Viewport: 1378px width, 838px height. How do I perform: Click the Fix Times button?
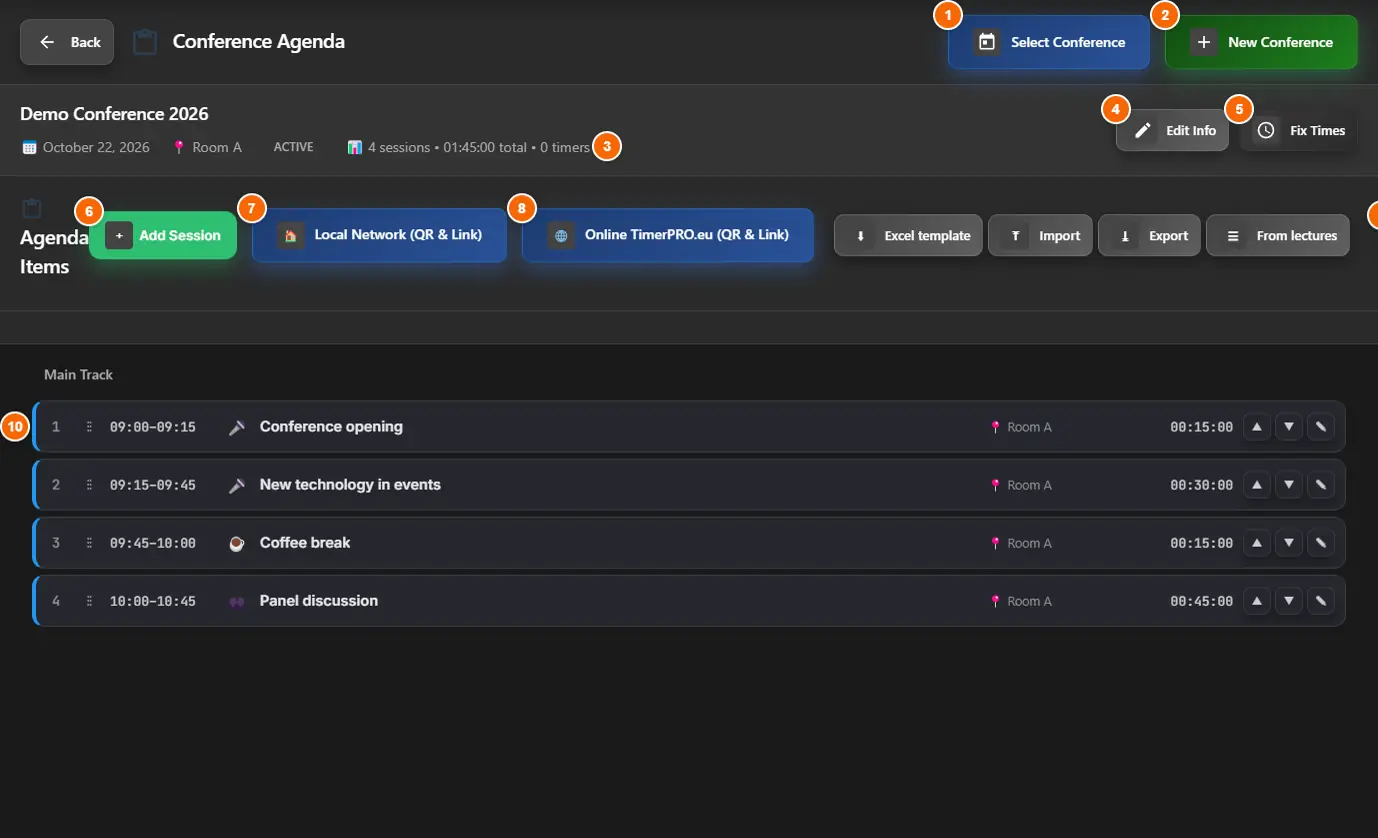coord(1299,130)
